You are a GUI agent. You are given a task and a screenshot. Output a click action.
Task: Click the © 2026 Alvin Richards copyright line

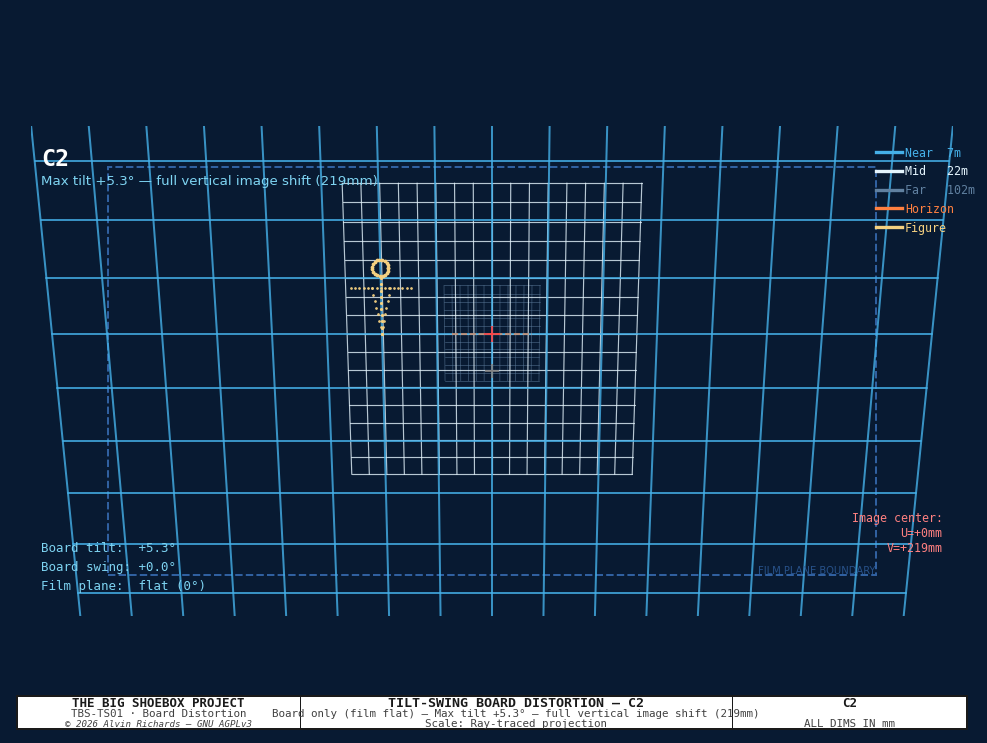[x=158, y=724]
